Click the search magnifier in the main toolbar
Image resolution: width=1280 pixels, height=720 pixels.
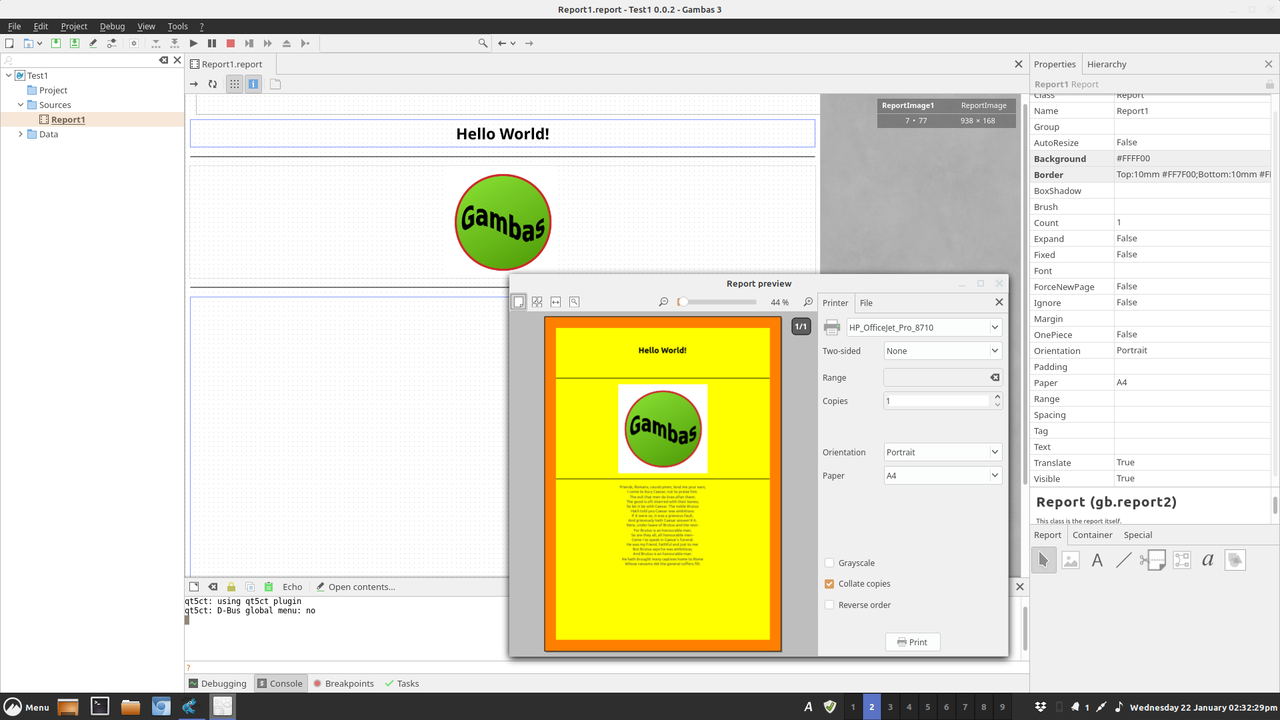click(x=483, y=43)
